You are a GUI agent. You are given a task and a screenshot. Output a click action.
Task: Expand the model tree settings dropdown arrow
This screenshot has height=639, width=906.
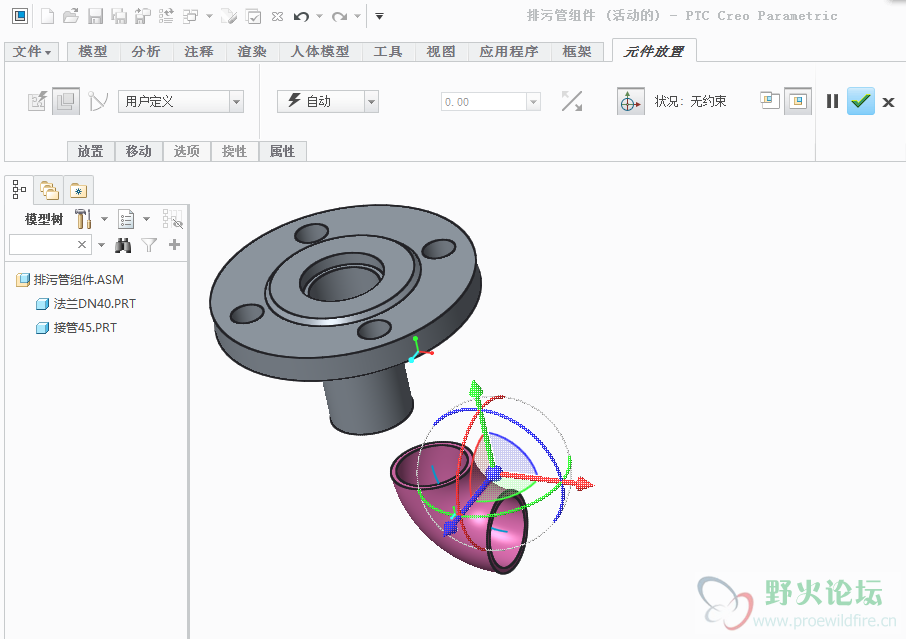point(104,219)
